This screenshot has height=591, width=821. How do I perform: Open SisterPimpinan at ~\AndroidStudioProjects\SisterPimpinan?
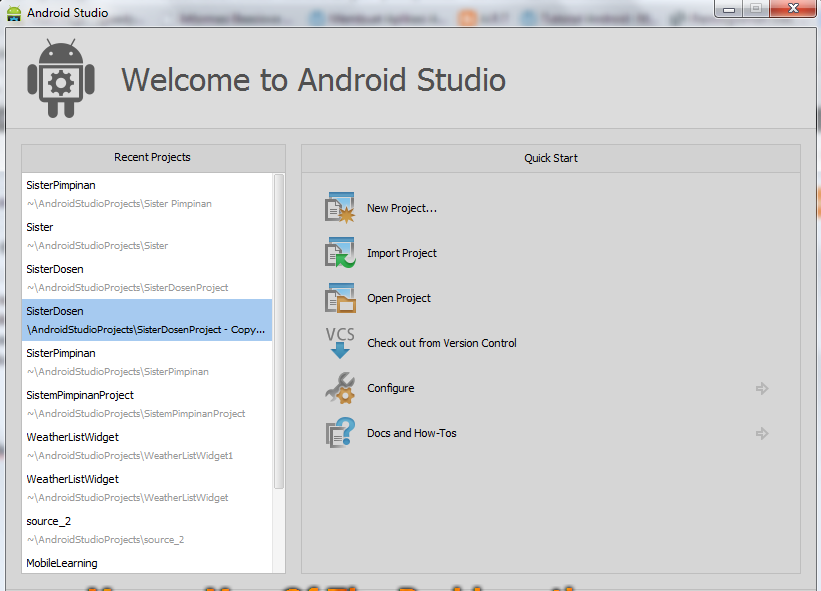[147, 362]
